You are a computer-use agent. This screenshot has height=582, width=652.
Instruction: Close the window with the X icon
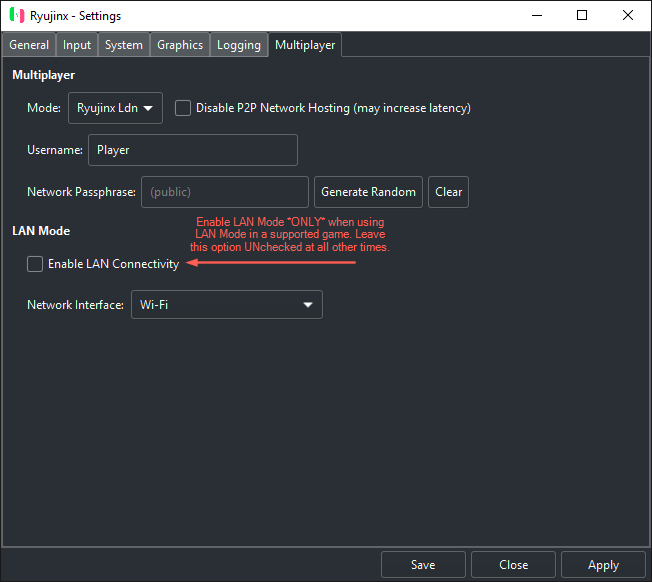pyautogui.click(x=628, y=15)
